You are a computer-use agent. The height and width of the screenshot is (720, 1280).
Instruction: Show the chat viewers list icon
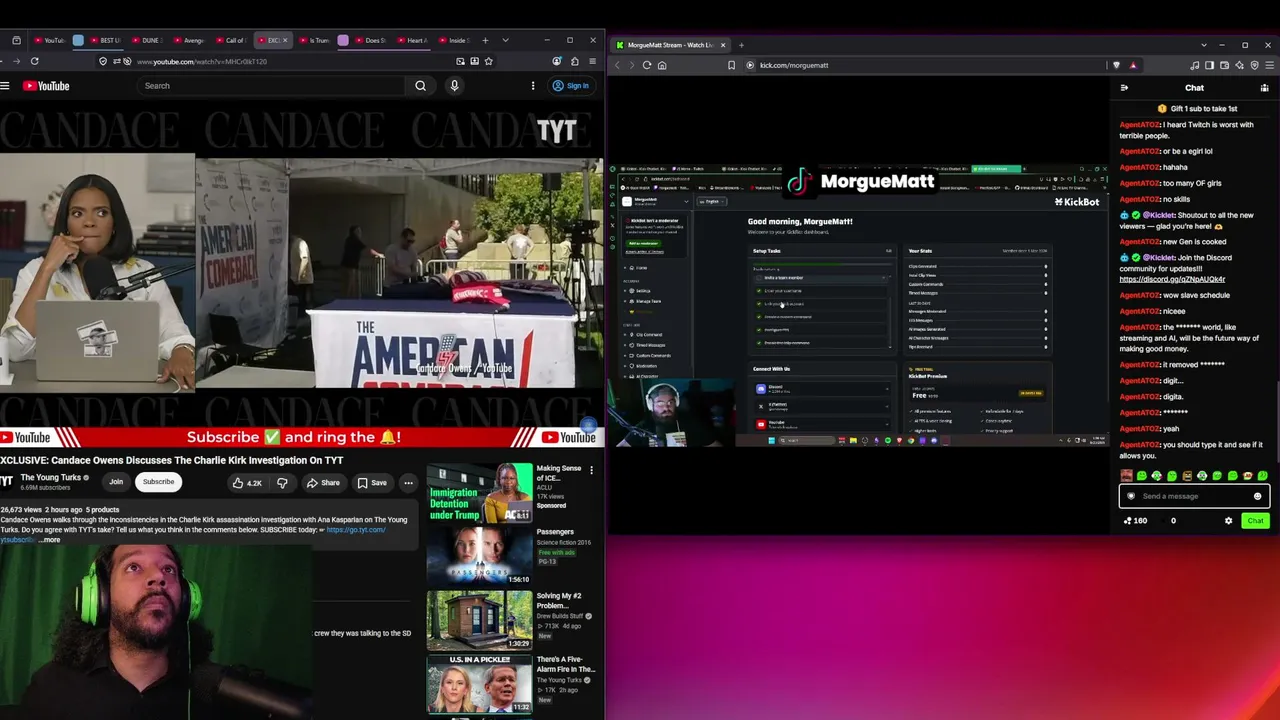[1265, 88]
